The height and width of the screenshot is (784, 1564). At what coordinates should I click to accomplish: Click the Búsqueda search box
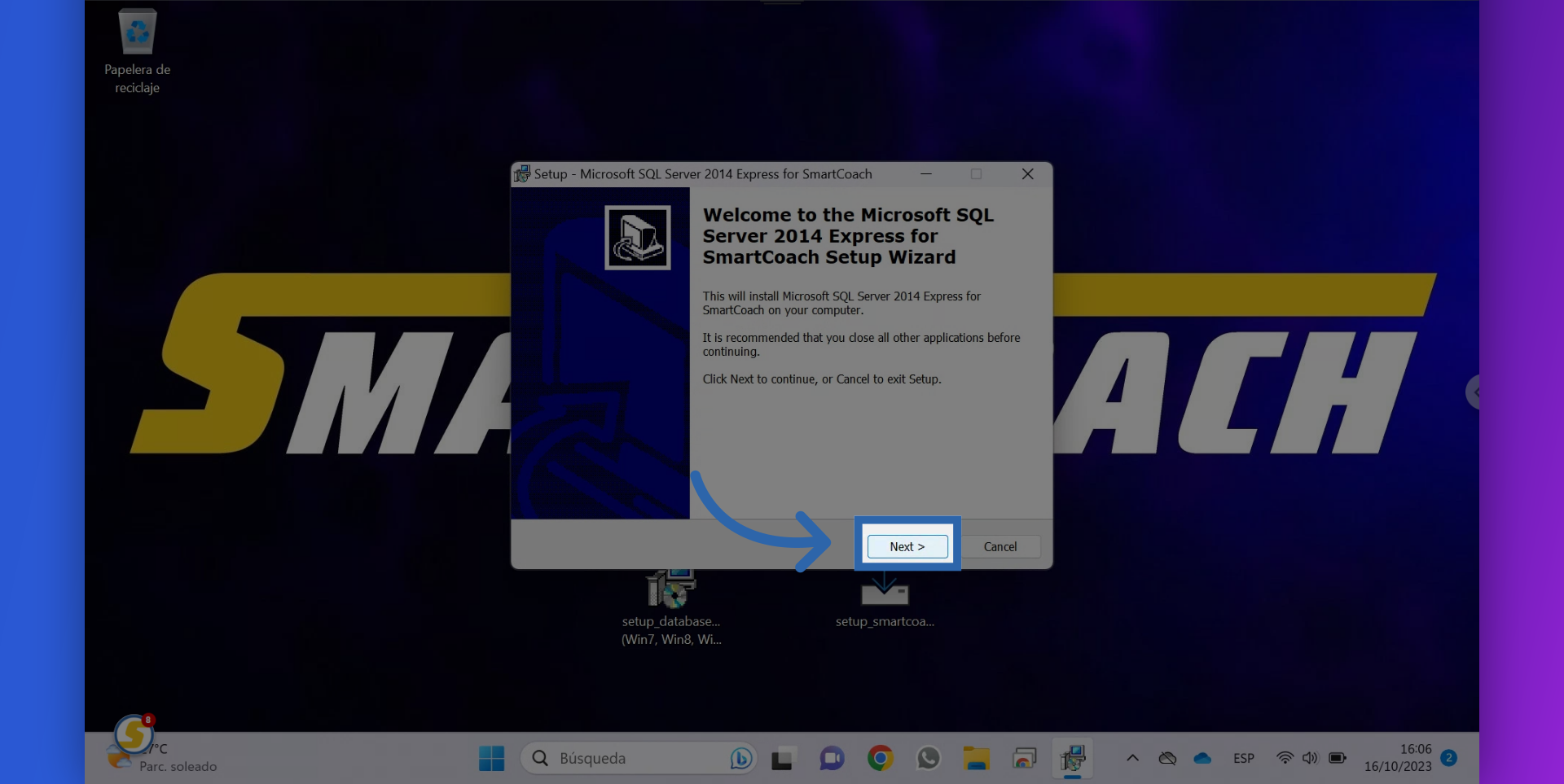tap(639, 759)
